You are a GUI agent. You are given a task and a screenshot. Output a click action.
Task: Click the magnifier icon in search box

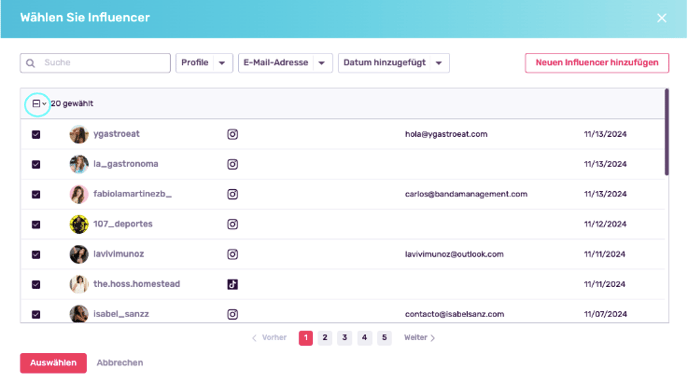tap(30, 63)
